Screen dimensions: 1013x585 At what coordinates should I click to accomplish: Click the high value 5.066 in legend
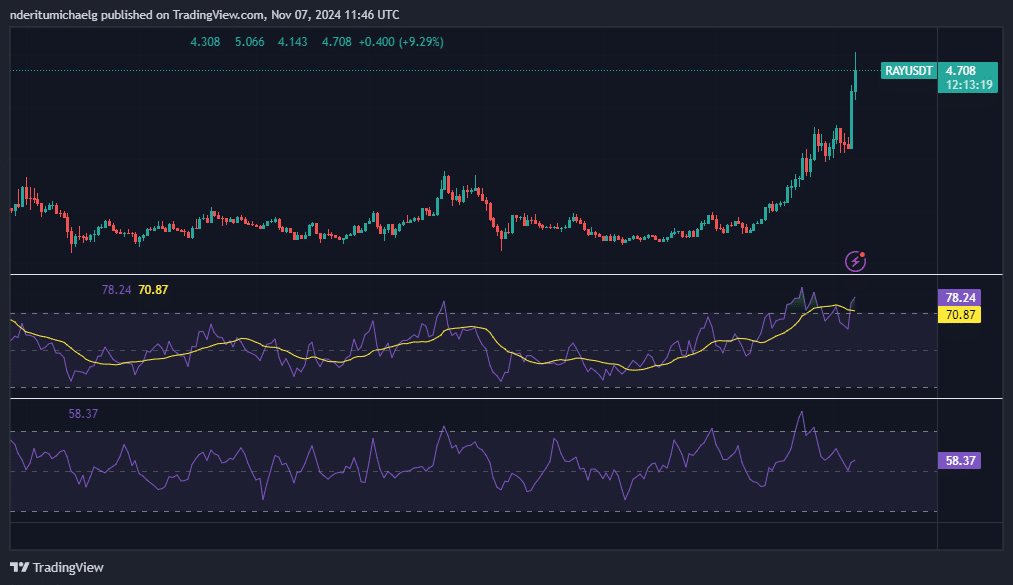click(249, 42)
